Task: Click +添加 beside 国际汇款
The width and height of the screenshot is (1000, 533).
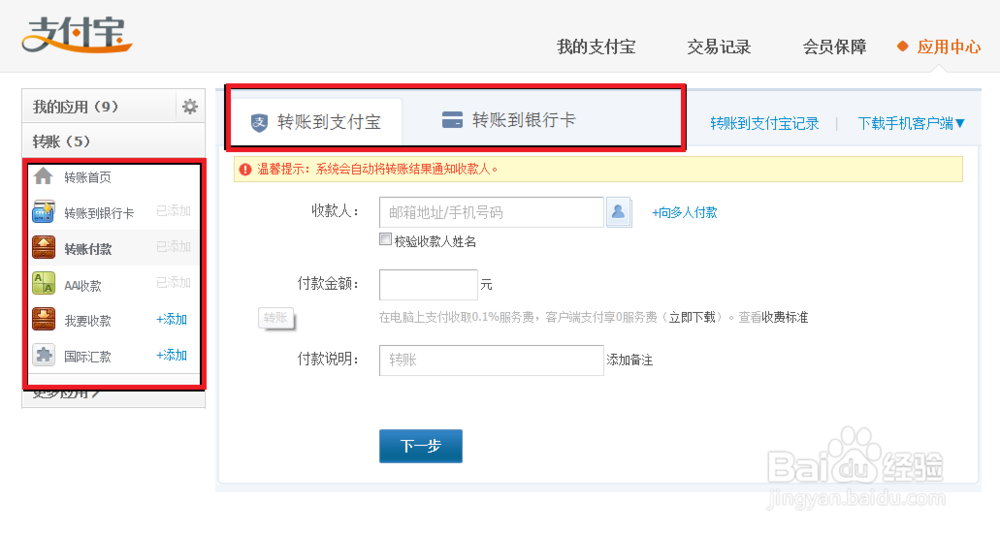Action: (172, 355)
